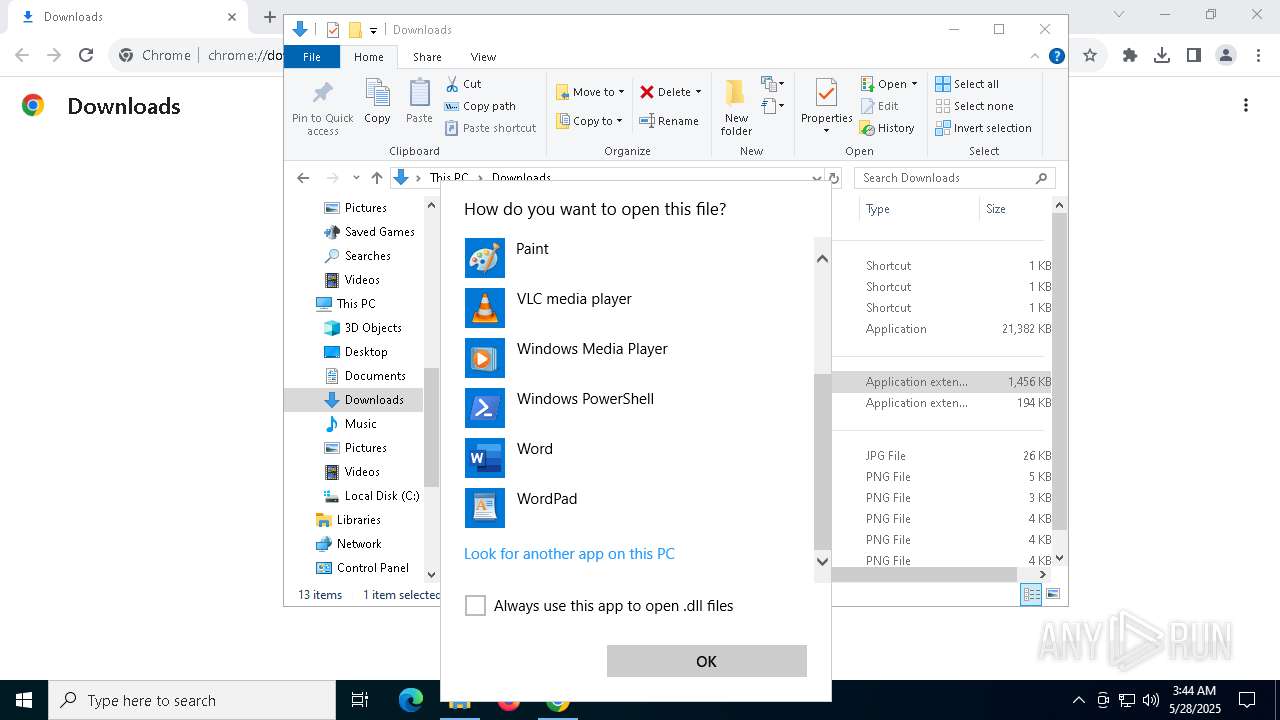The height and width of the screenshot is (720, 1280).
Task: Switch to Share ribbon tab
Action: pos(427,57)
